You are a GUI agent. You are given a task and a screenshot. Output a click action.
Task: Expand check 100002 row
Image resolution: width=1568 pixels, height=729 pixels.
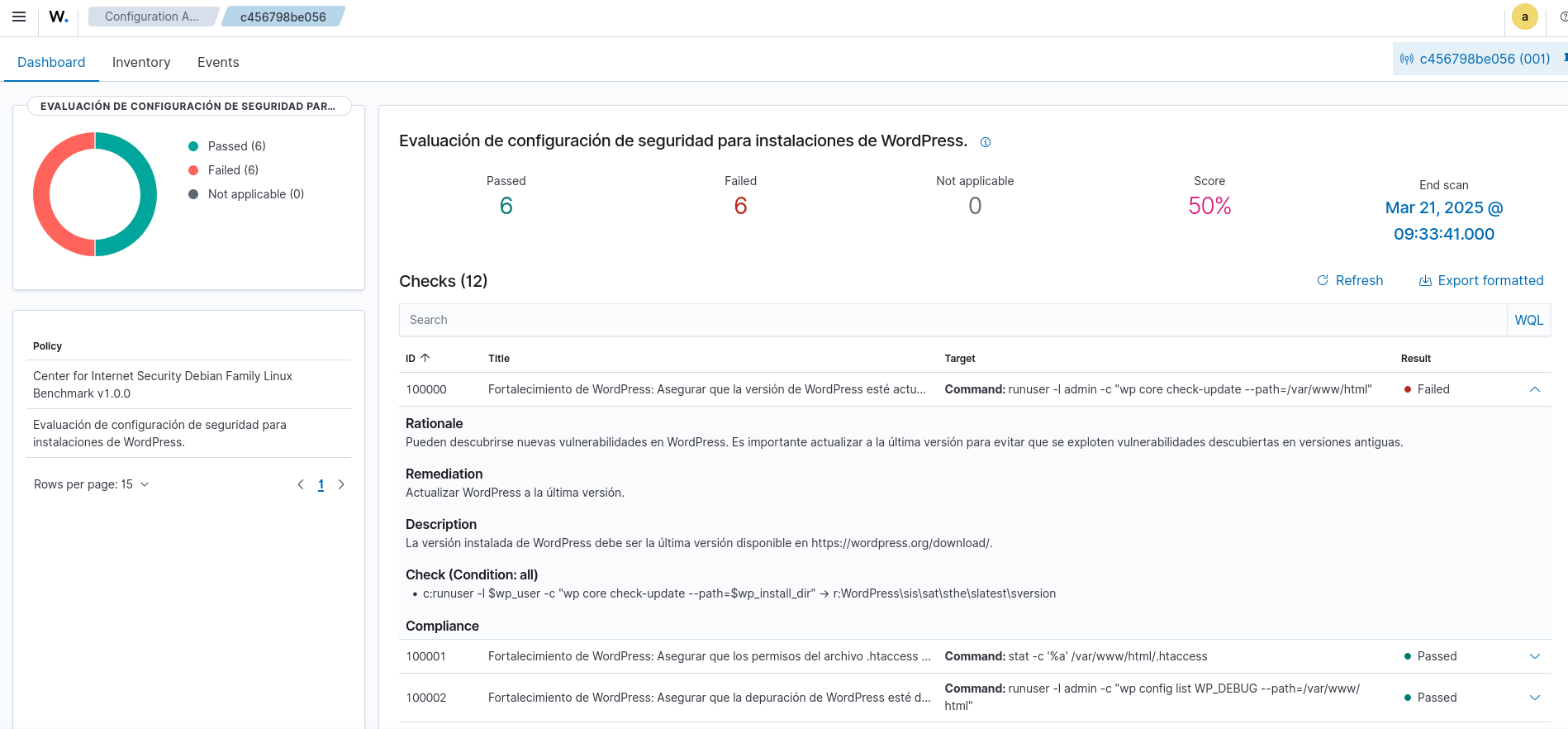click(x=1535, y=698)
